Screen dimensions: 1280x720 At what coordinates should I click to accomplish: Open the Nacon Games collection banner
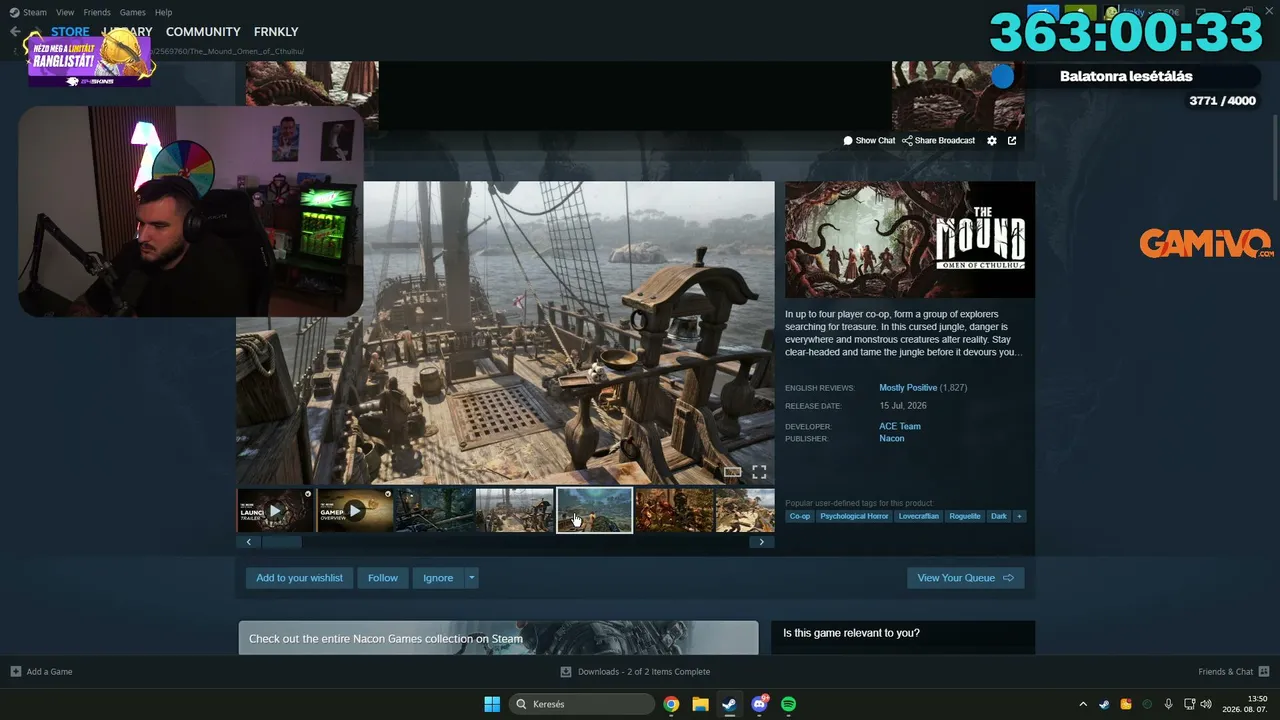tap(498, 638)
